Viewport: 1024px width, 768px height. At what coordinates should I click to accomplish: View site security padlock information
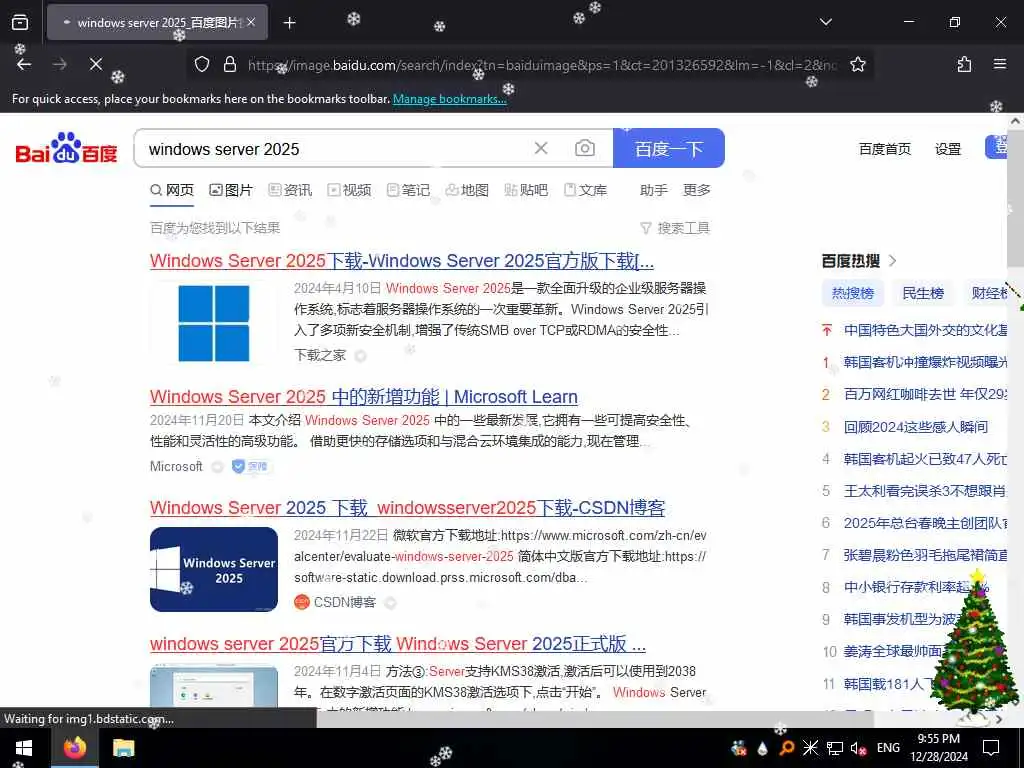229,64
